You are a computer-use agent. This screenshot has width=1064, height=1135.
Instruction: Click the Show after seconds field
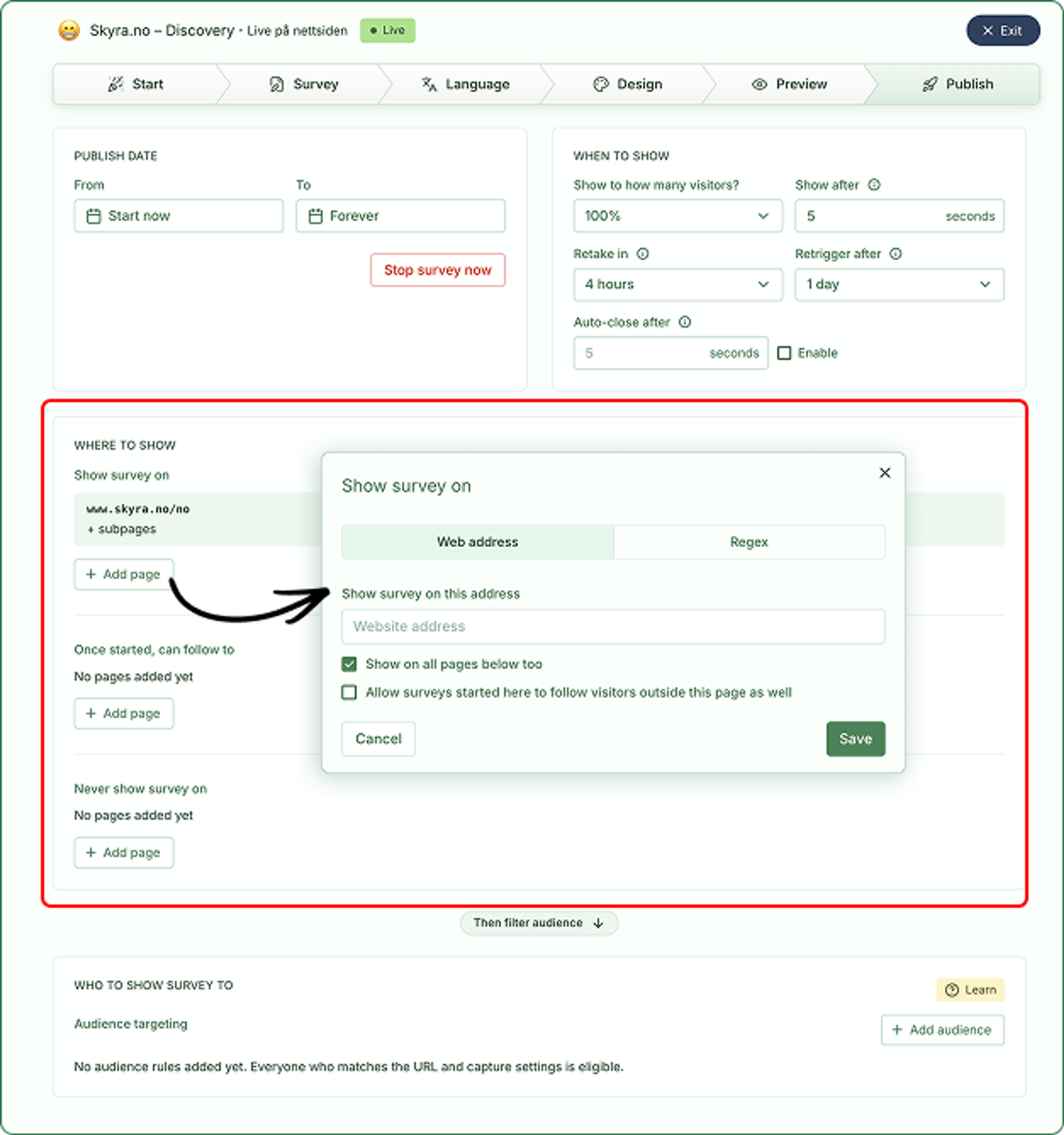pos(899,216)
